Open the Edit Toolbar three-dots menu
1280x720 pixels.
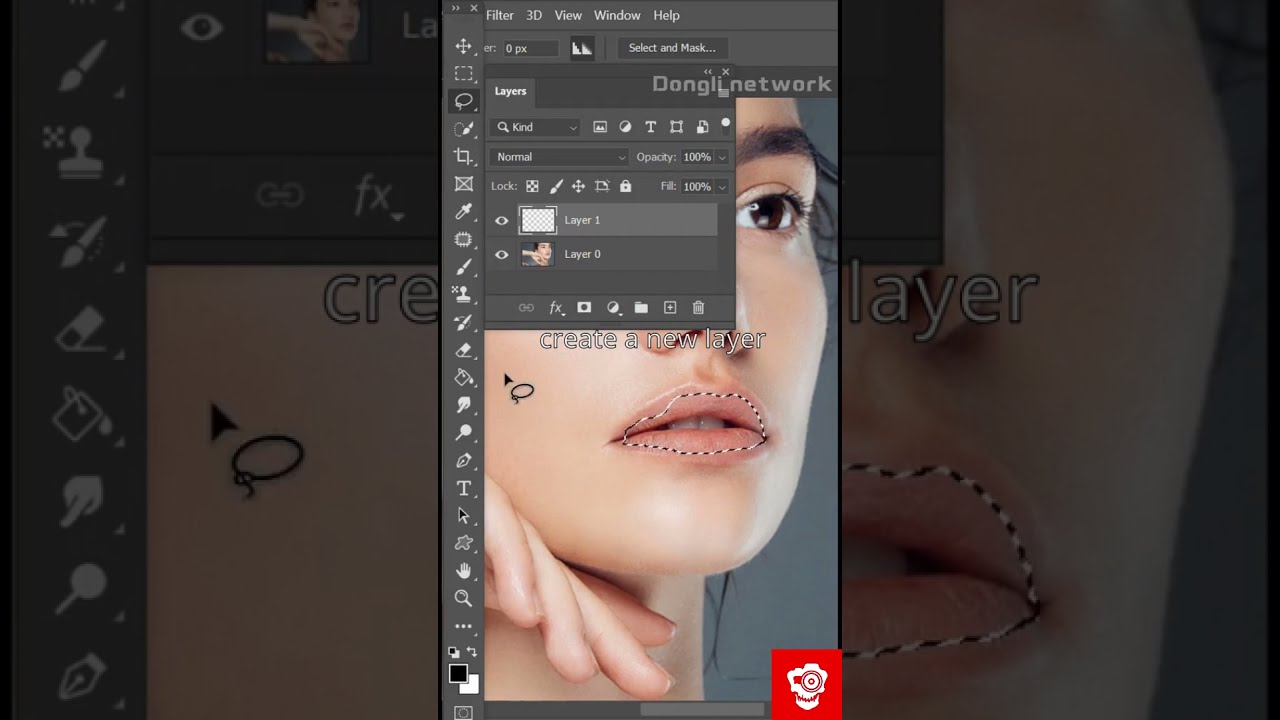pyautogui.click(x=464, y=626)
